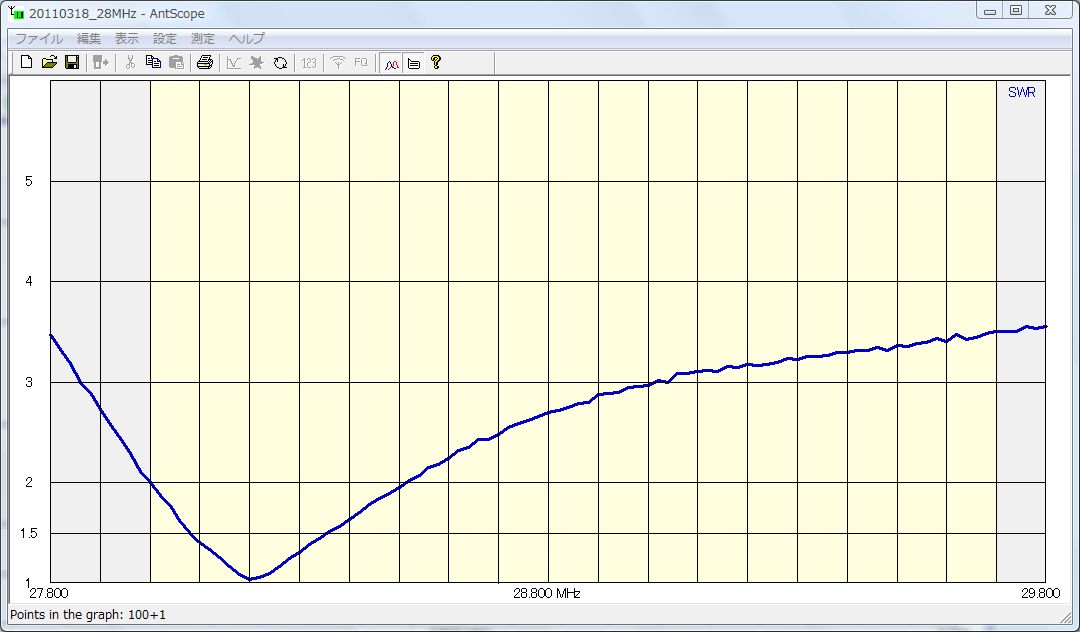Click the 27.800 start frequency label
Viewport: 1080px width, 632px height.
pos(48,593)
